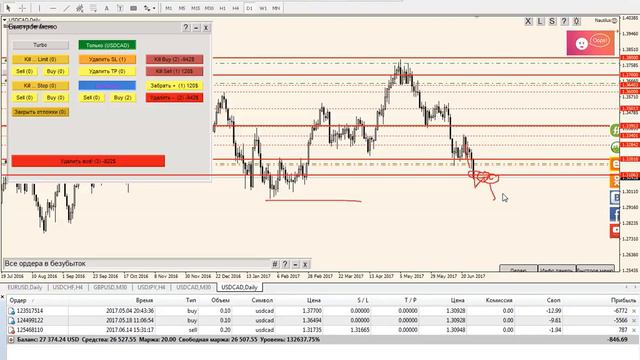Click the X button at chart top-right
The image size is (640, 360).
coord(529,21)
